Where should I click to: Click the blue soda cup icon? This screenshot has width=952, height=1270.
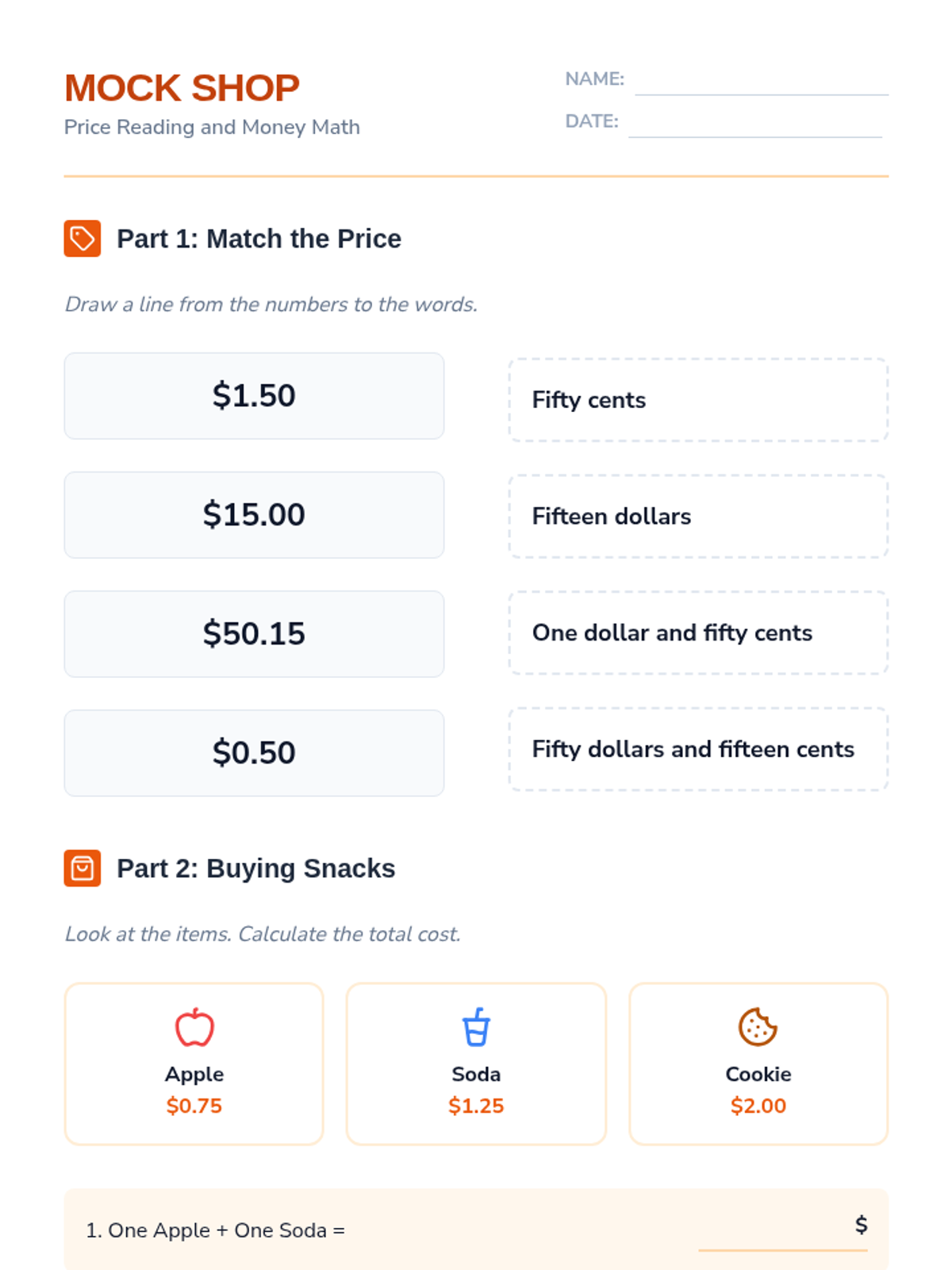(476, 1027)
